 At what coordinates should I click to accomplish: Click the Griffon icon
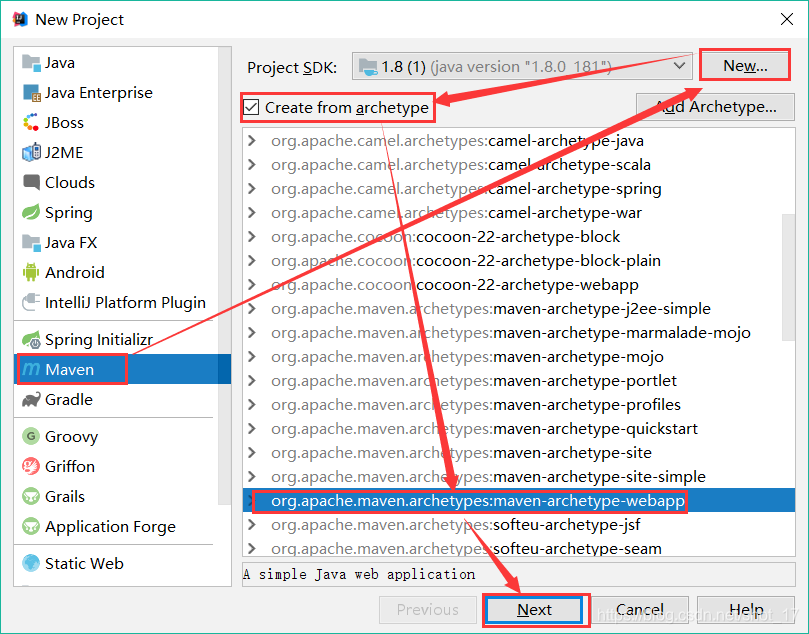[x=31, y=466]
